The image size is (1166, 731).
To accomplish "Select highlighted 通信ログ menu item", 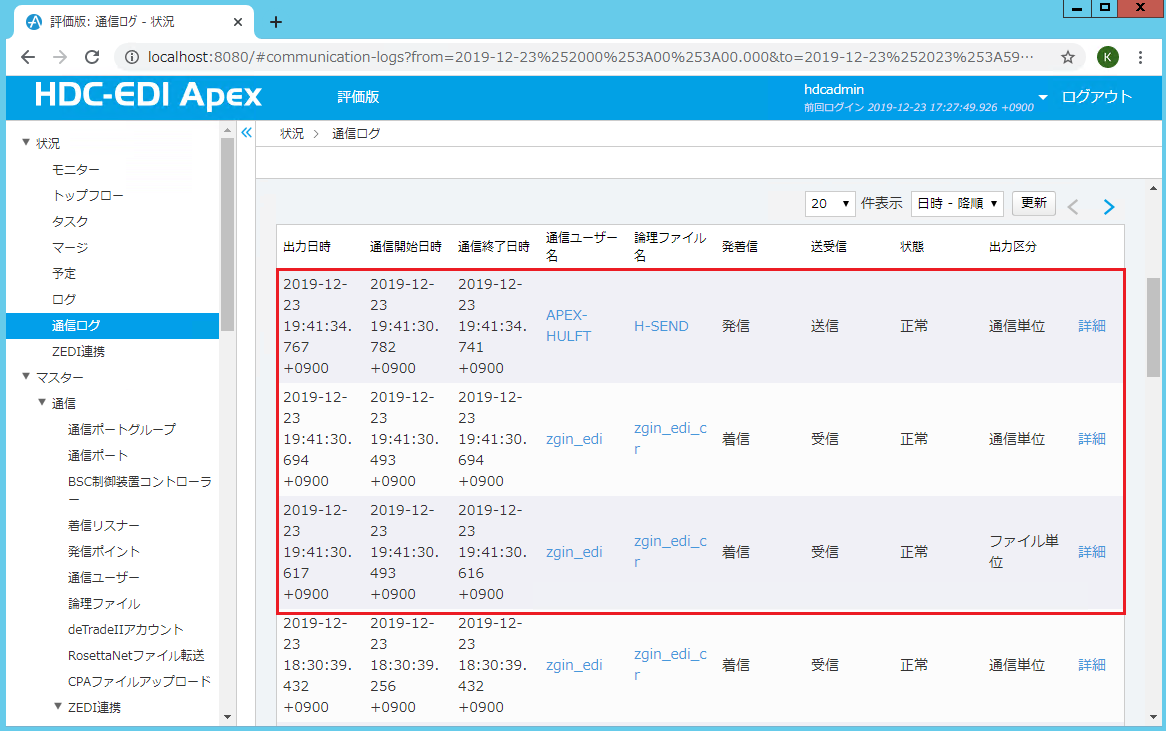I will tap(112, 326).
